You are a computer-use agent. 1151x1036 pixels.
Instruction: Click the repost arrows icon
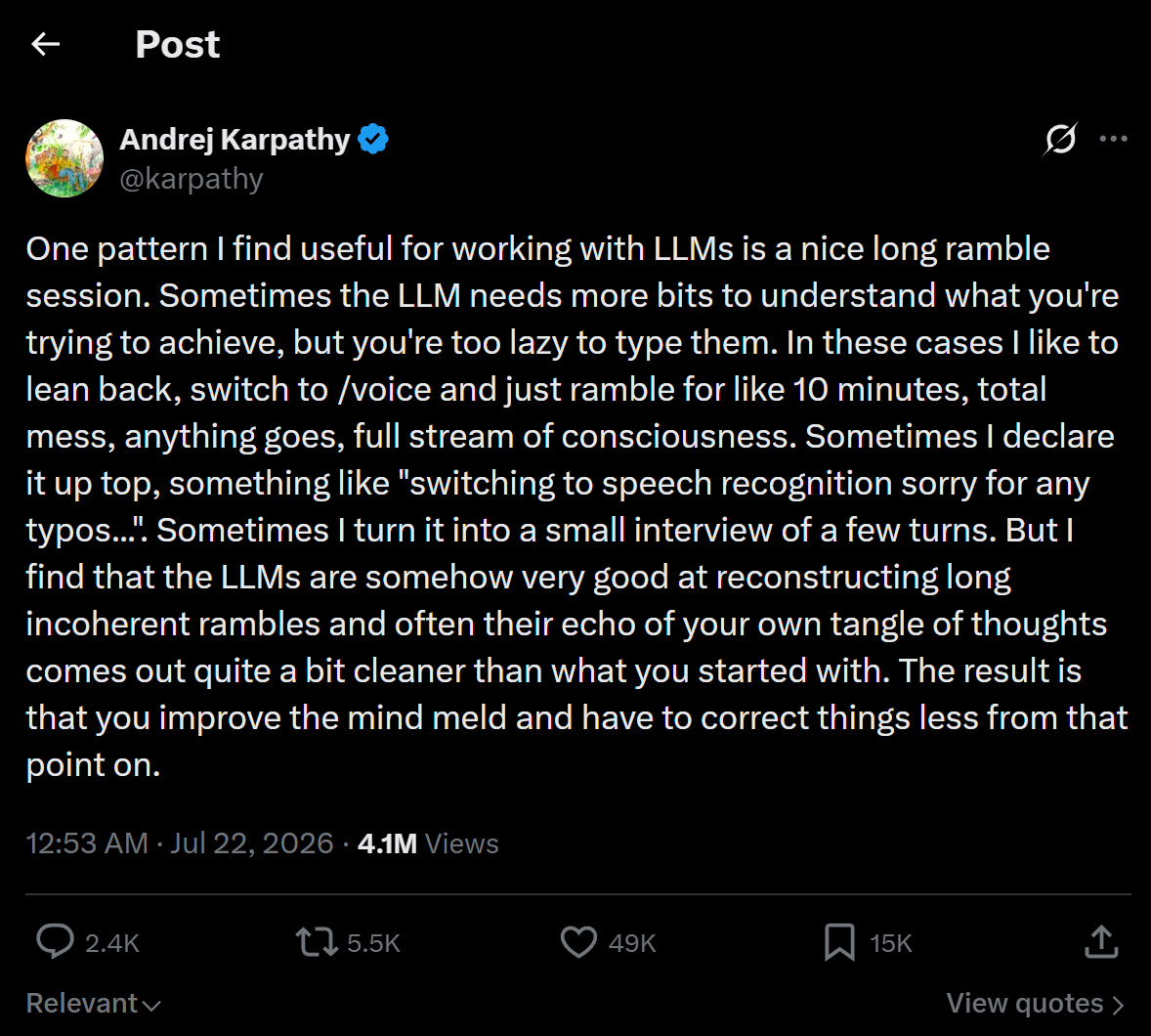coord(317,942)
